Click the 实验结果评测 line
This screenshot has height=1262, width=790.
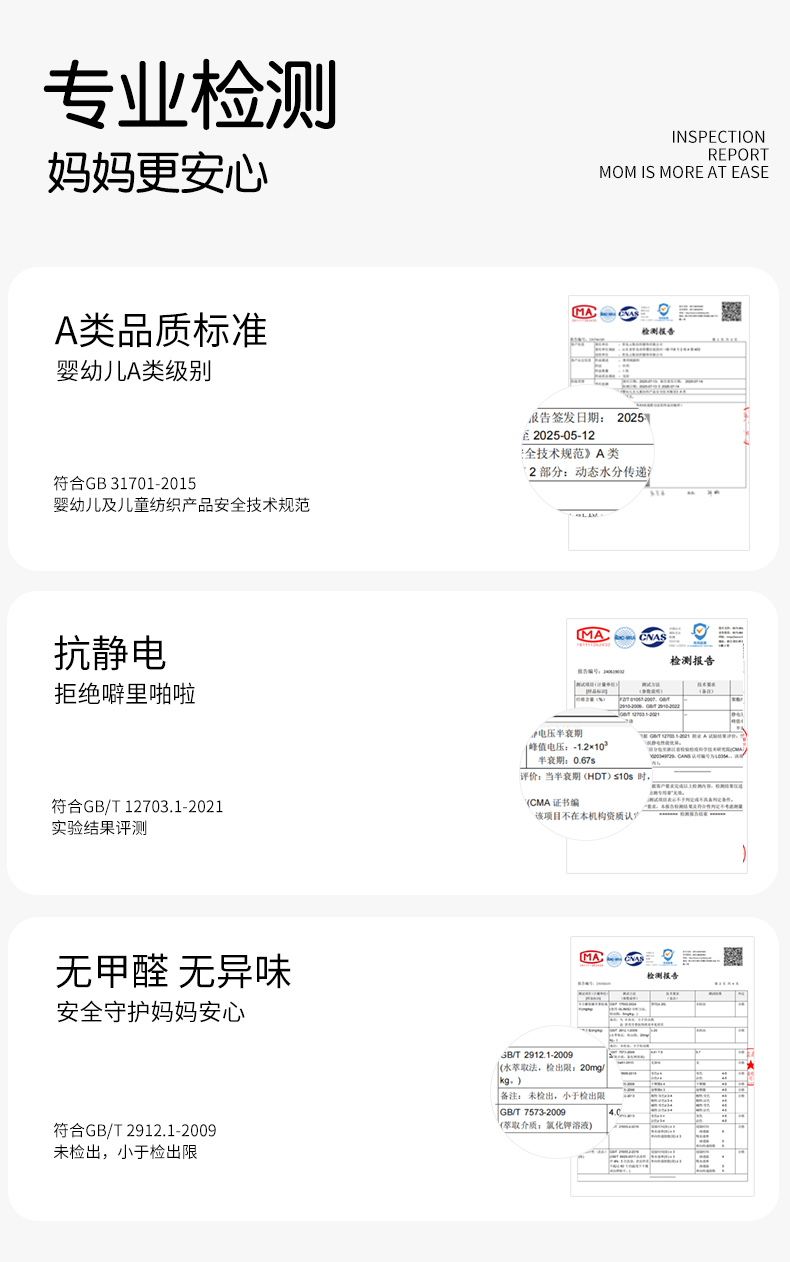[x=99, y=828]
